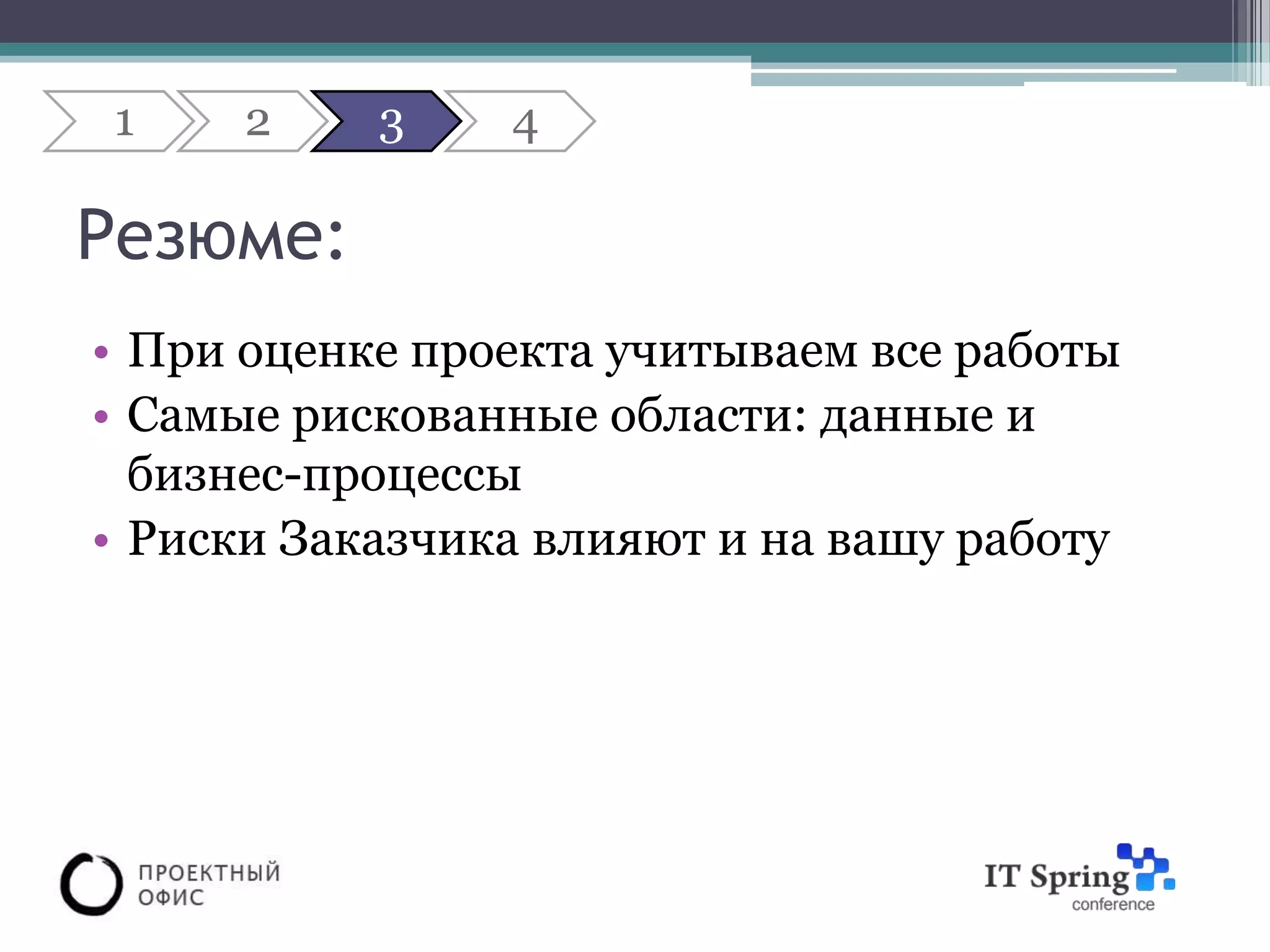1270x952 pixels.
Task: Click the word 'conference' under IT Spring
Action: (1113, 905)
